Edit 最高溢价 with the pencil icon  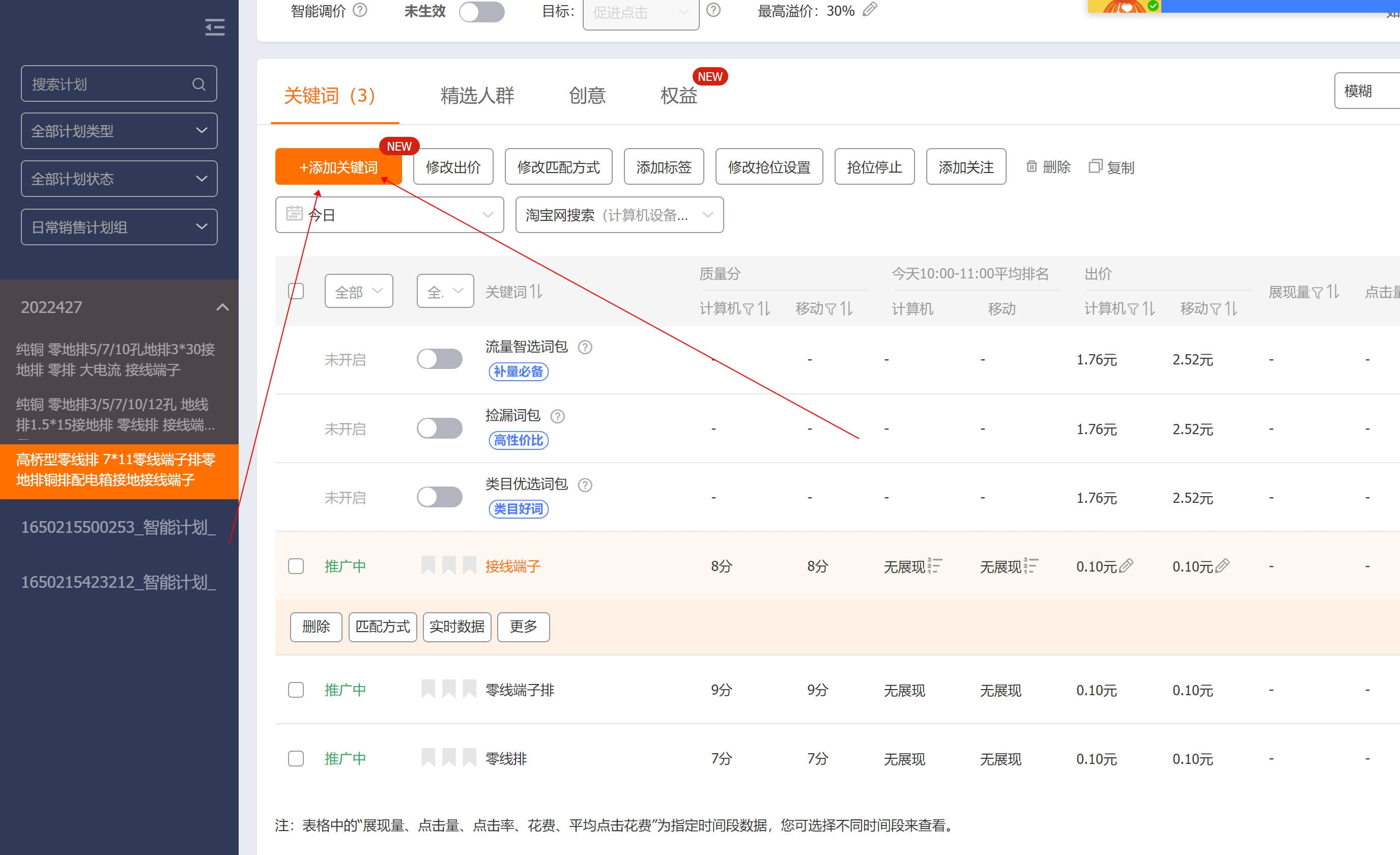pos(869,9)
